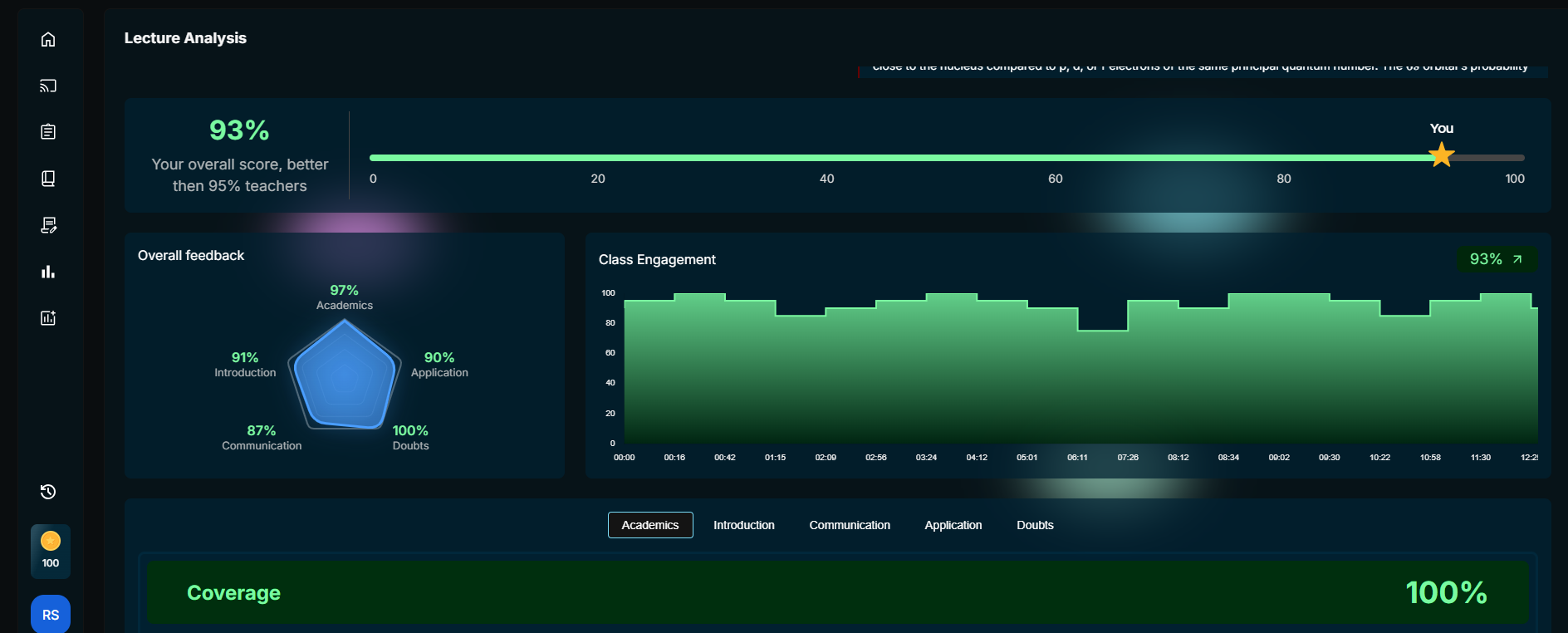1568x633 pixels.
Task: Open the RS profile avatar
Action: click(x=51, y=615)
